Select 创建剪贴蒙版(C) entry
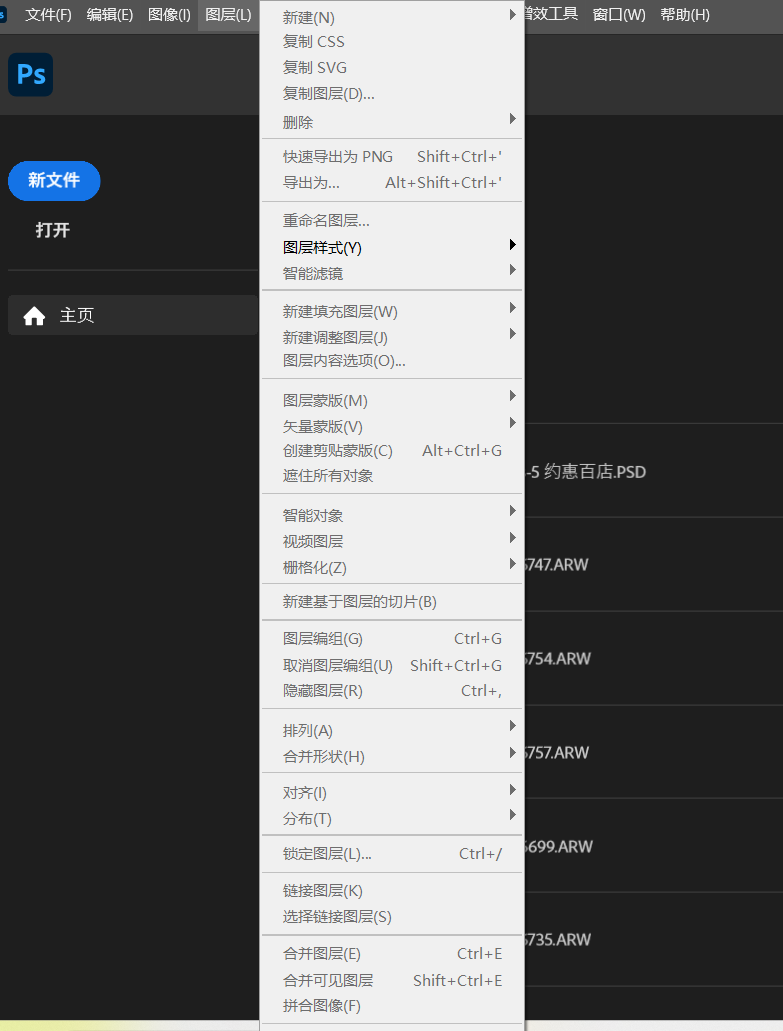Image resolution: width=783 pixels, height=1031 pixels. [x=392, y=451]
